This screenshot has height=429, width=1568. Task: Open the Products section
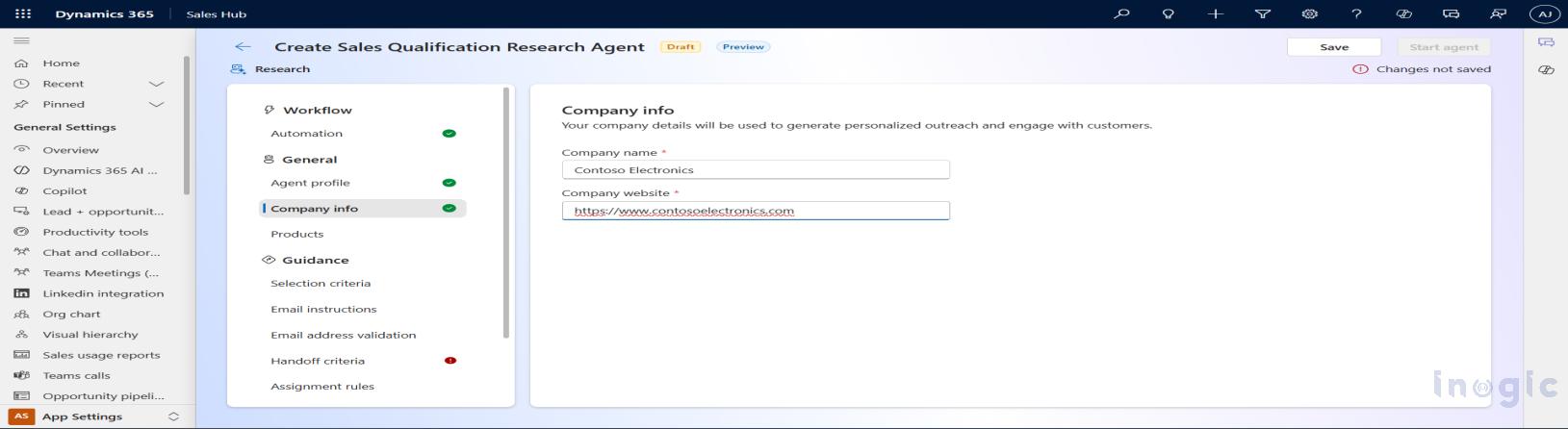(296, 234)
